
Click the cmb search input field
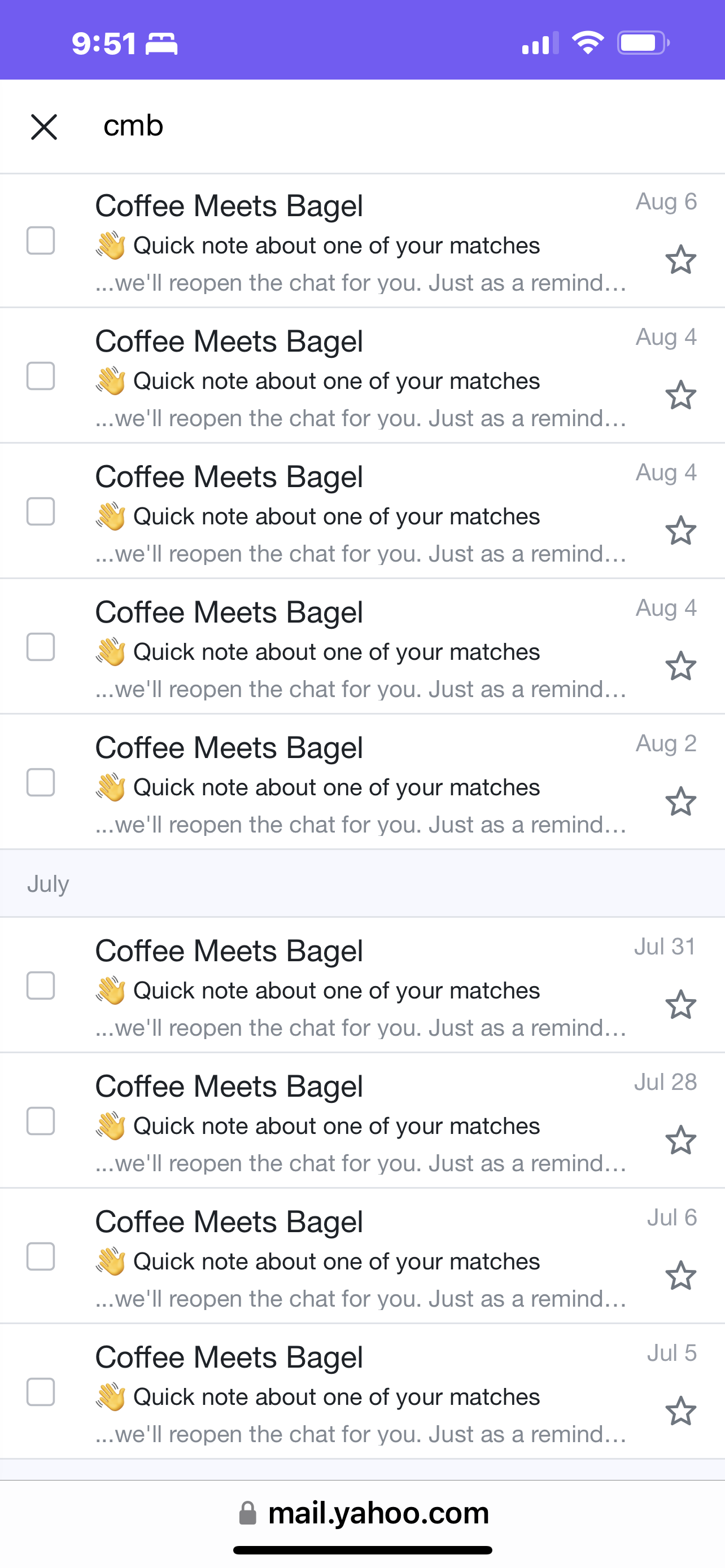[x=402, y=126]
